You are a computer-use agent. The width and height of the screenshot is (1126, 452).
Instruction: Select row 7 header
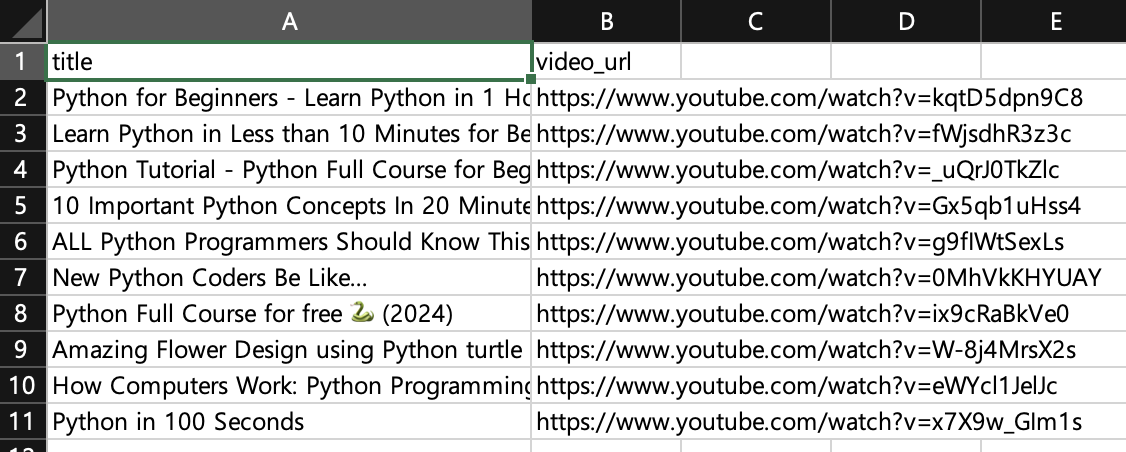tap(23, 277)
